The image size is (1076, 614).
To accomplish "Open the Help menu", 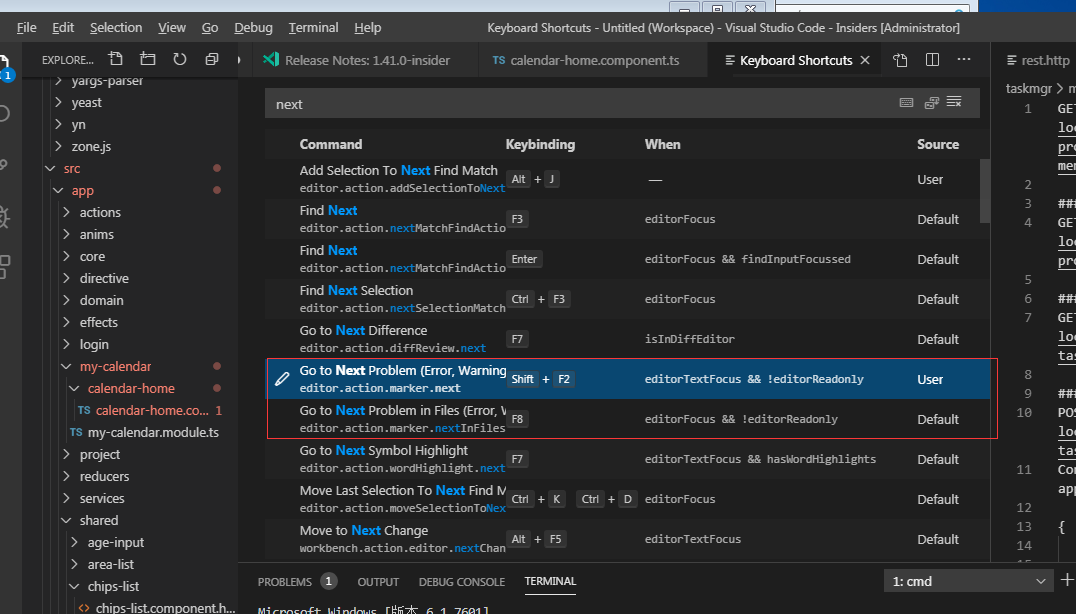I will coord(368,27).
